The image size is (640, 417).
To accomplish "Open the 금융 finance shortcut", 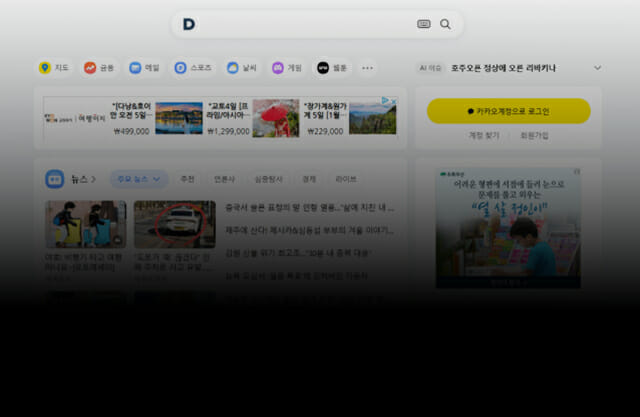I will [99, 68].
